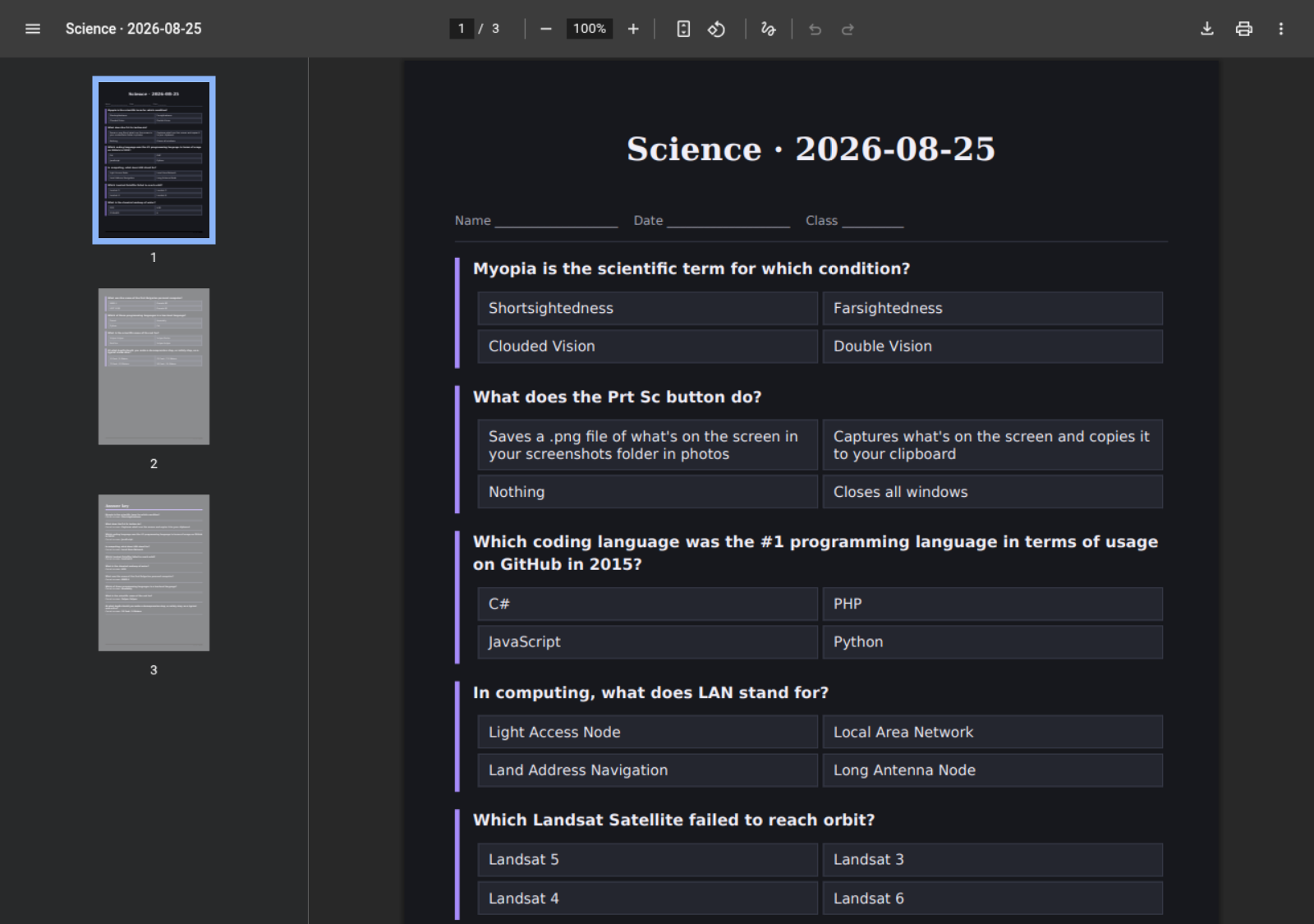The width and height of the screenshot is (1314, 924).
Task: Click the Date blank line
Action: click(728, 221)
